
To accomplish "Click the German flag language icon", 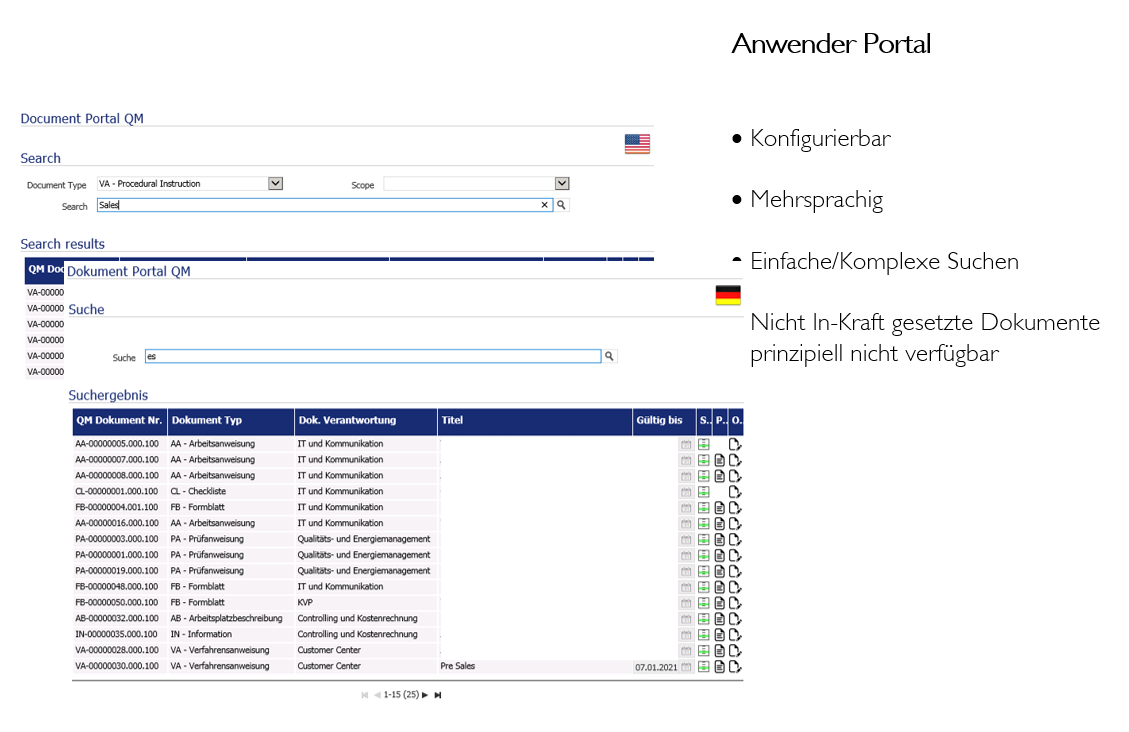I will 728,295.
